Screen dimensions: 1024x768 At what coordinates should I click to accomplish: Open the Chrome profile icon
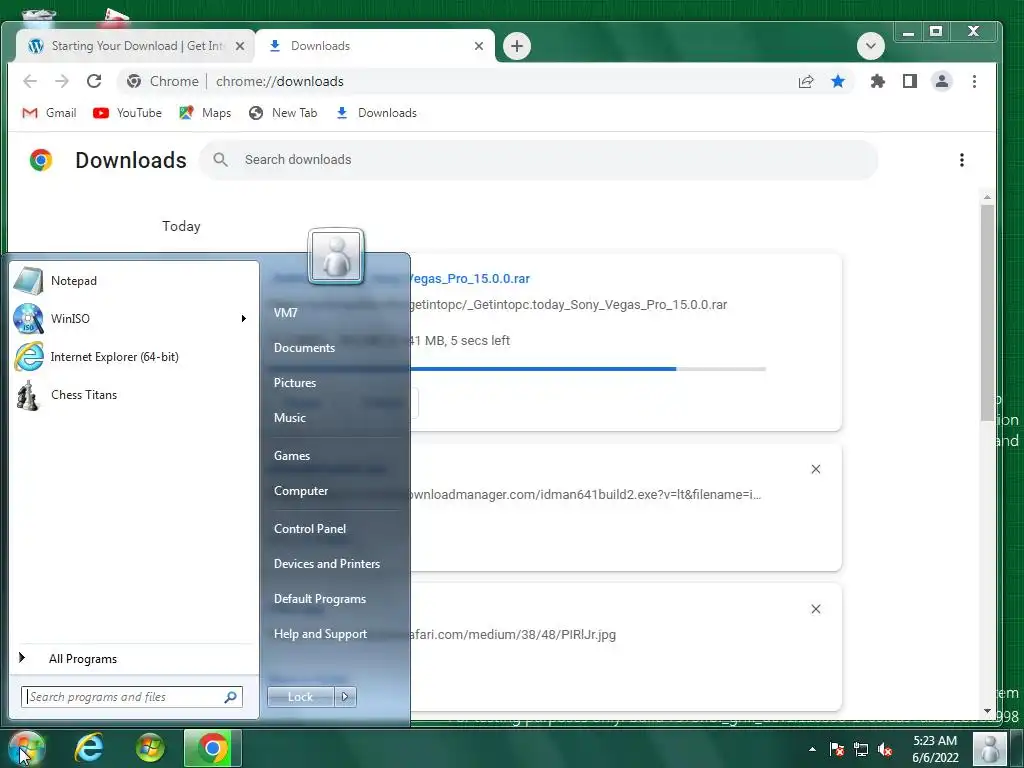(x=942, y=81)
